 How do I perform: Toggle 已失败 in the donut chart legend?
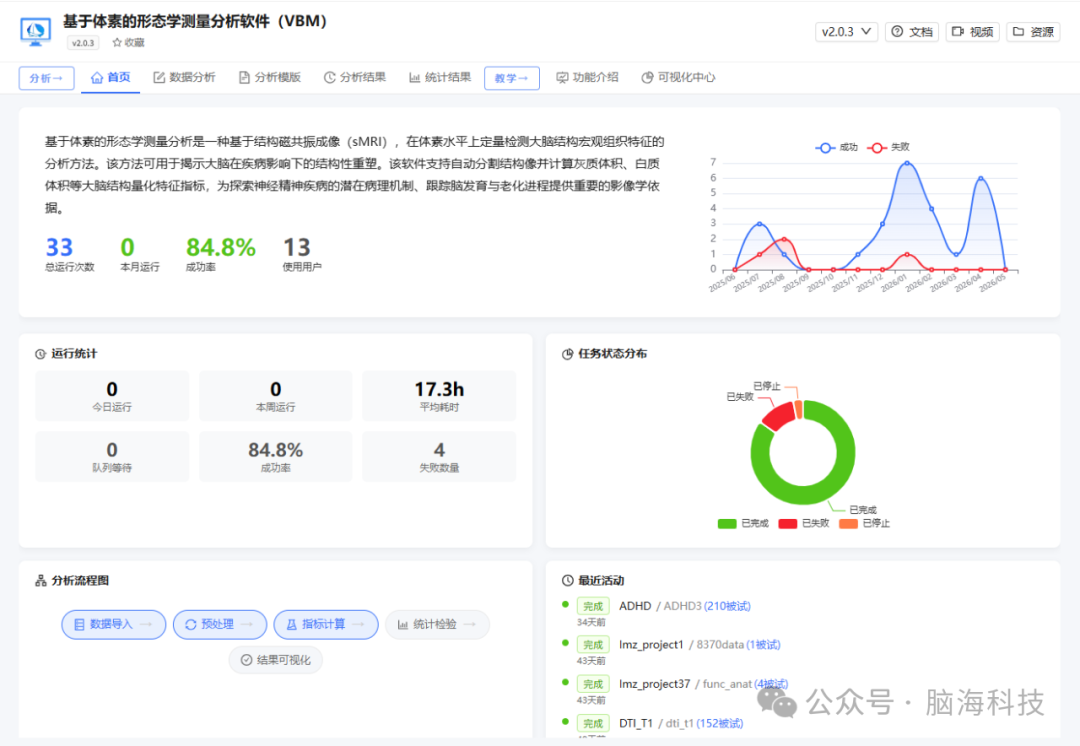pyautogui.click(x=804, y=524)
